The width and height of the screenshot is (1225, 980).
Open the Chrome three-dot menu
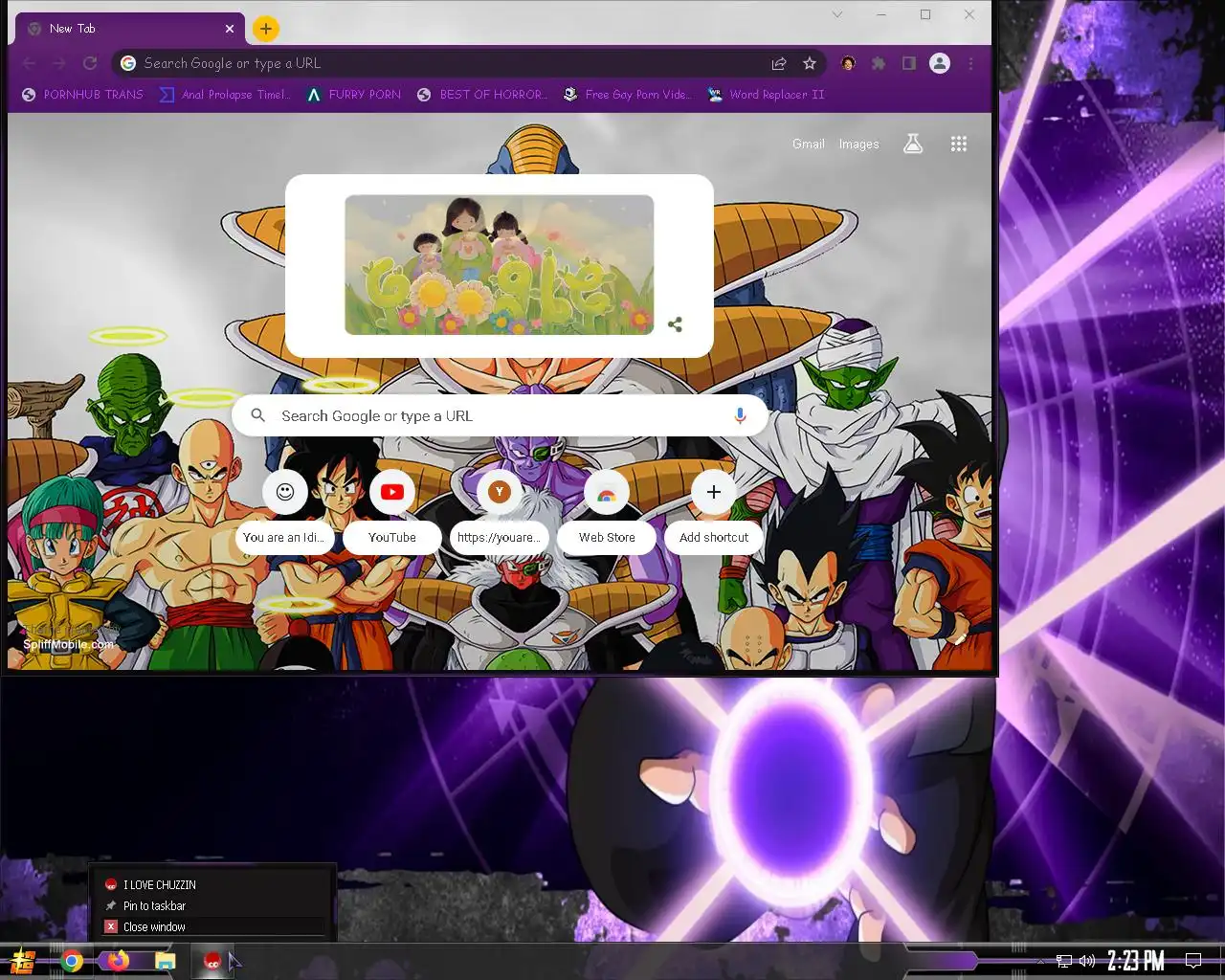(x=970, y=63)
